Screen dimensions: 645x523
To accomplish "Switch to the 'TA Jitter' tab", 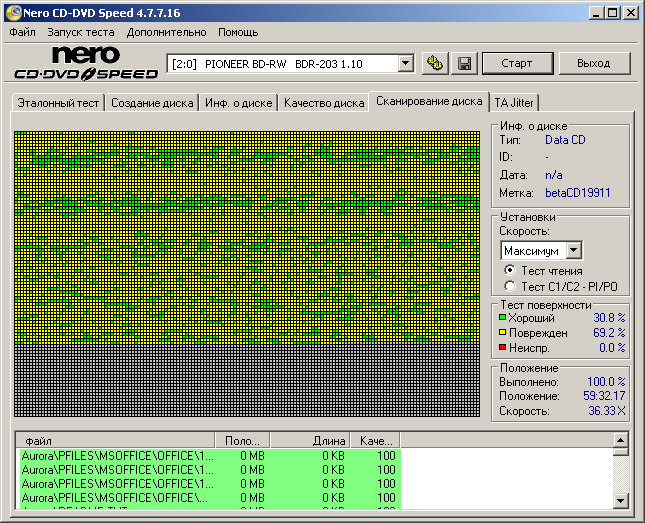I will (514, 103).
